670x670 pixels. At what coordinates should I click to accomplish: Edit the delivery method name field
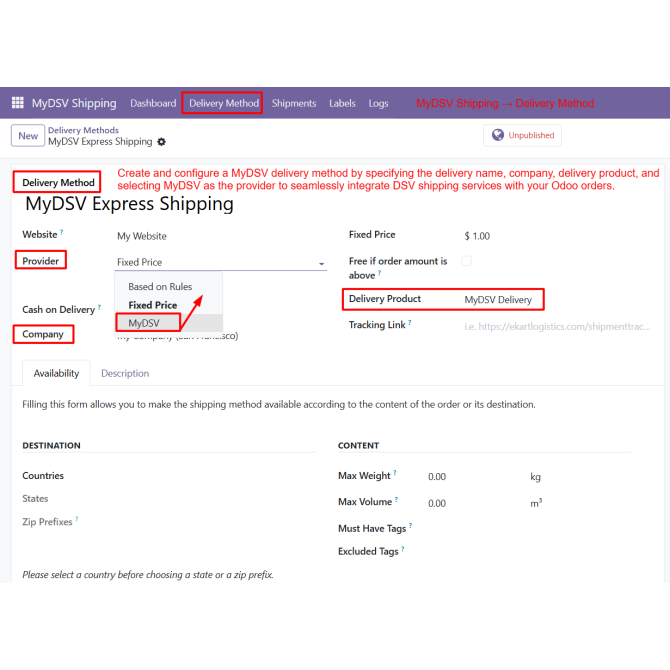129,203
